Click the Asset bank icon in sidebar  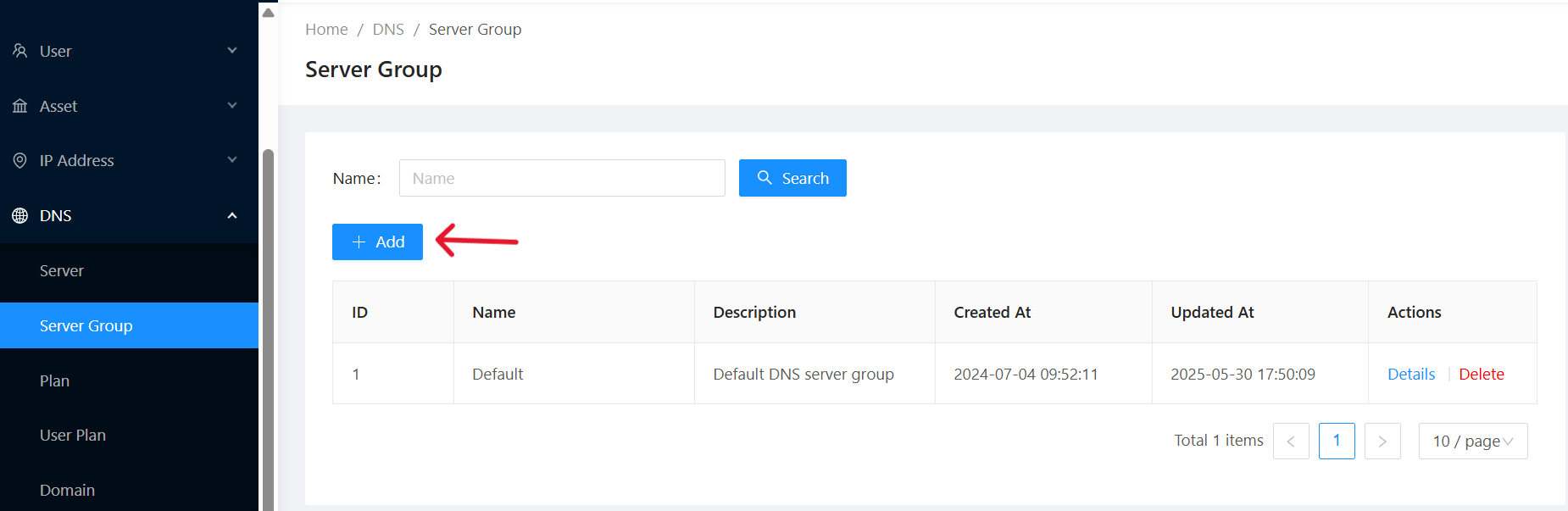point(20,106)
